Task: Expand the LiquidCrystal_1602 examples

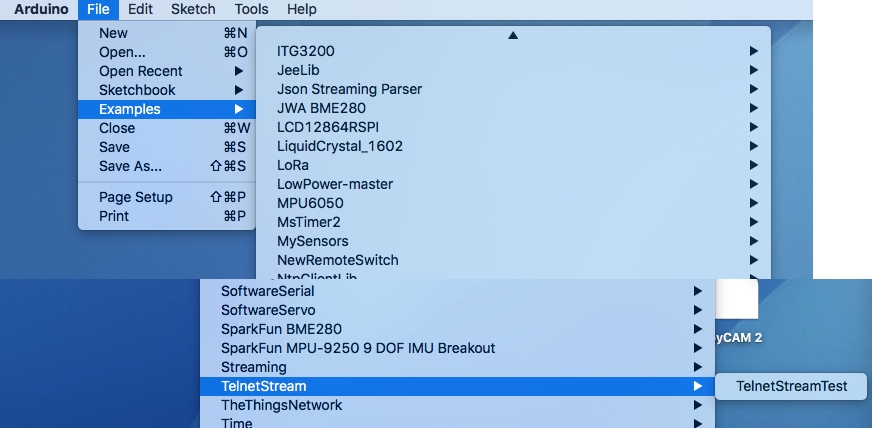Action: point(340,146)
